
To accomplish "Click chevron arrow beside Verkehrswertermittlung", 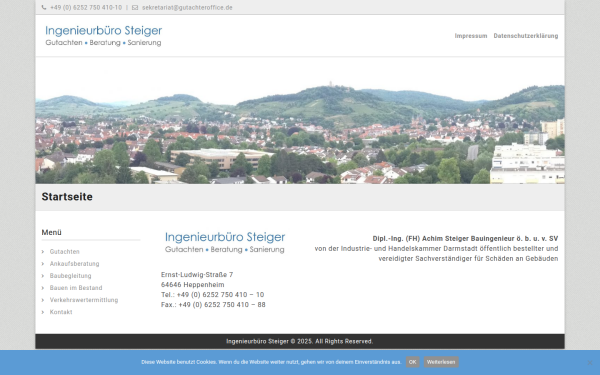I will [x=43, y=300].
